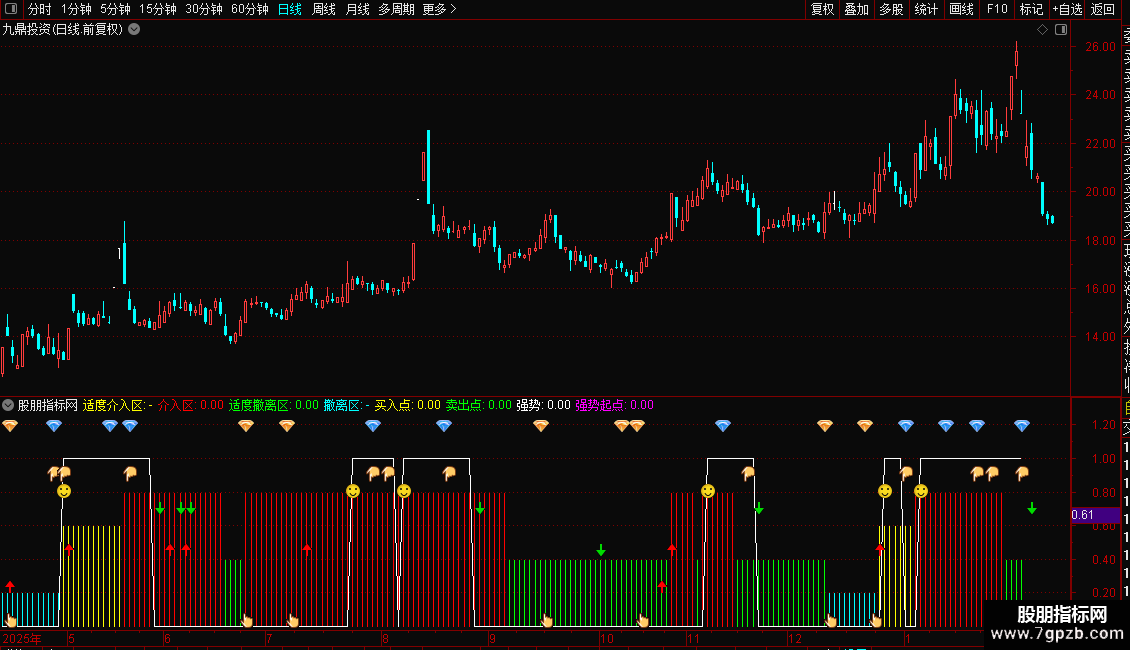
Task: Expand the 更多 periods menu
Action: [440, 9]
